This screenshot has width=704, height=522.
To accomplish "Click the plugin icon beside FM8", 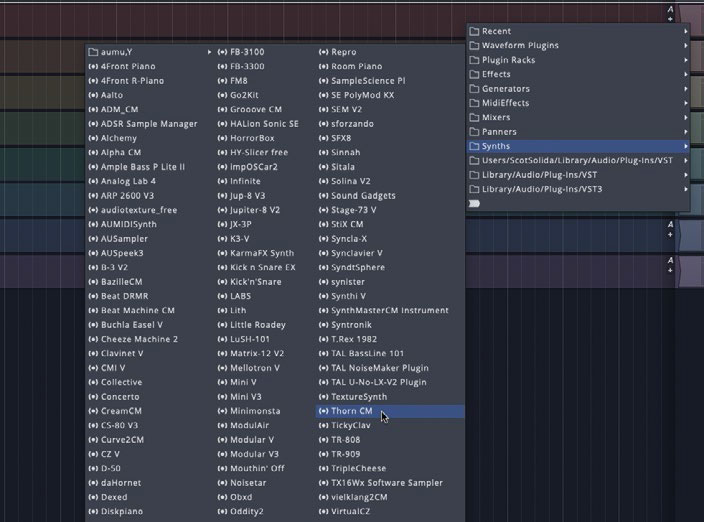I will [222, 81].
